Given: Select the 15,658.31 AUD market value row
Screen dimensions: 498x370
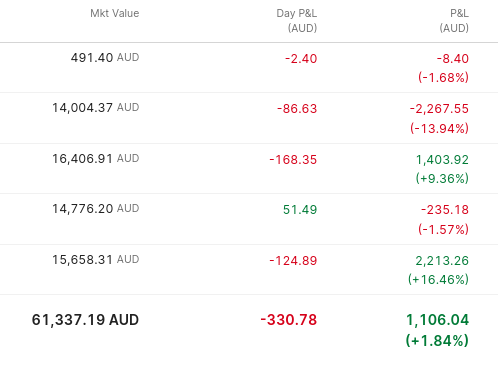Looking at the screenshot, I should (249, 270).
